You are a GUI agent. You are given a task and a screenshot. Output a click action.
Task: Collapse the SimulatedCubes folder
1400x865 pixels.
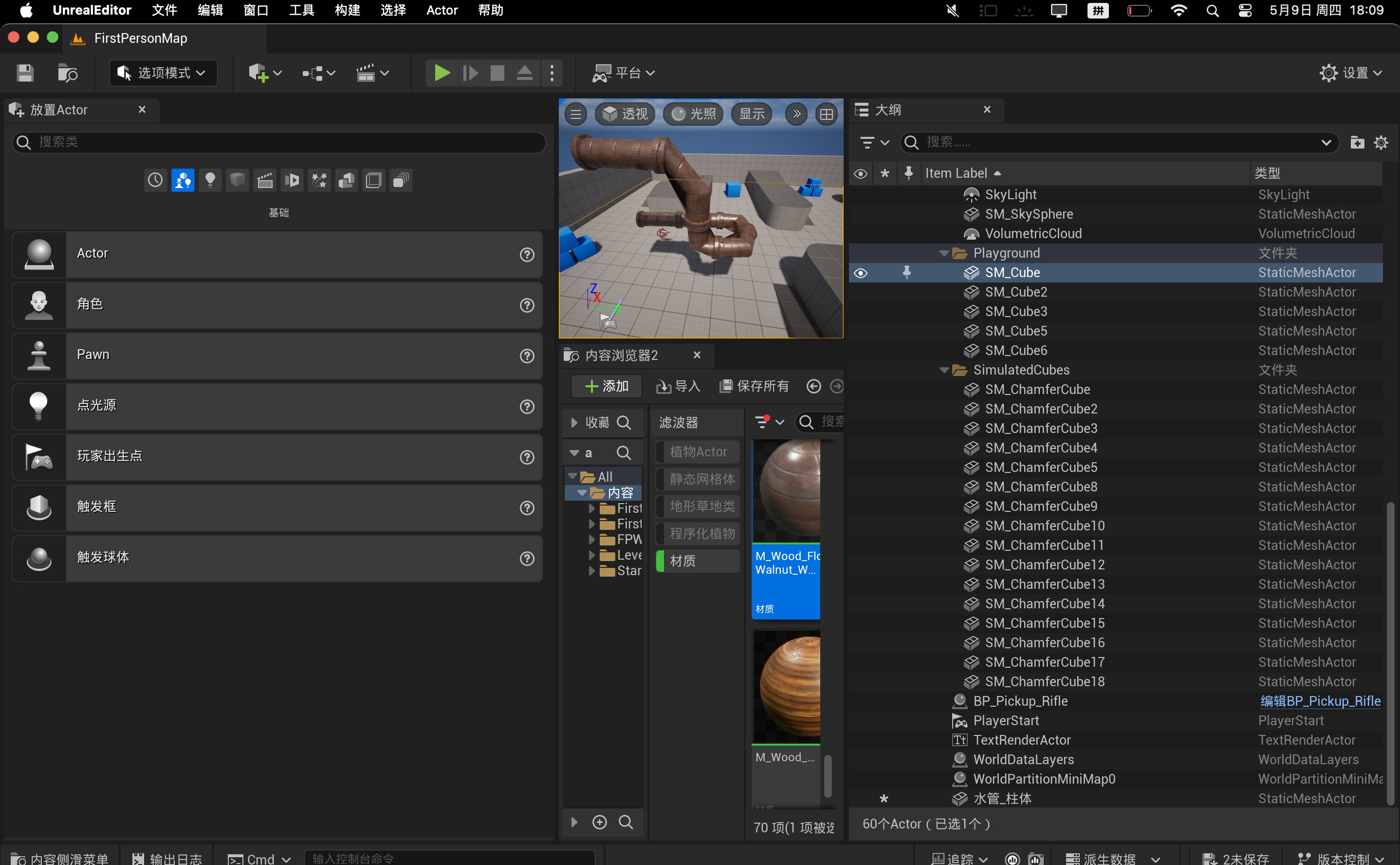click(x=944, y=371)
